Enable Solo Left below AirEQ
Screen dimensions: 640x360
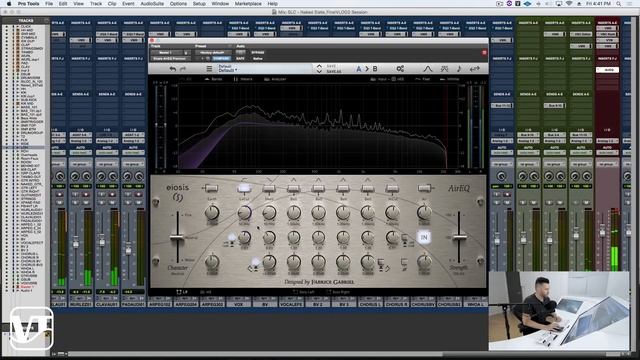pyautogui.click(x=304, y=292)
